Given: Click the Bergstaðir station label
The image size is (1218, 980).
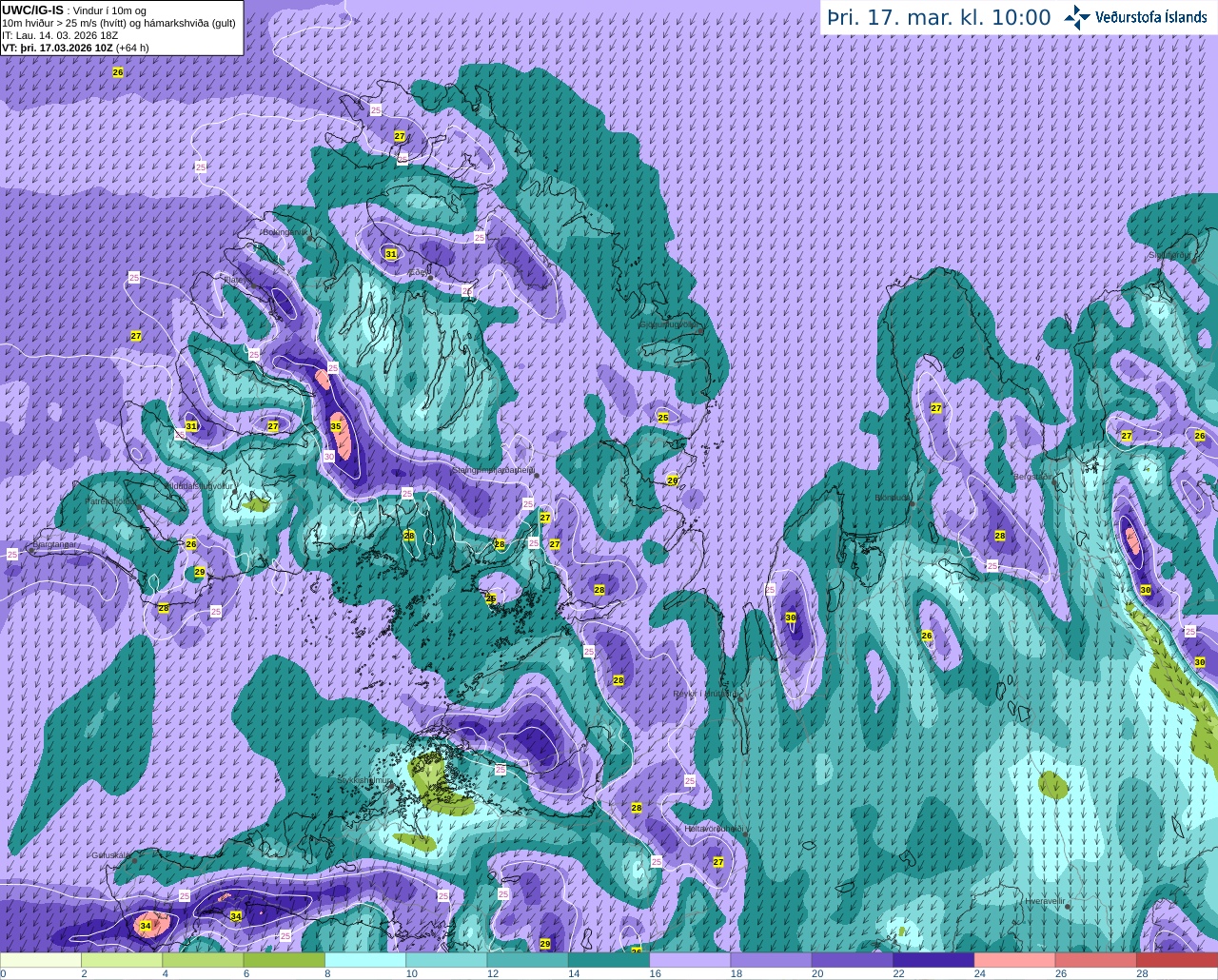Looking at the screenshot, I should [1033, 477].
